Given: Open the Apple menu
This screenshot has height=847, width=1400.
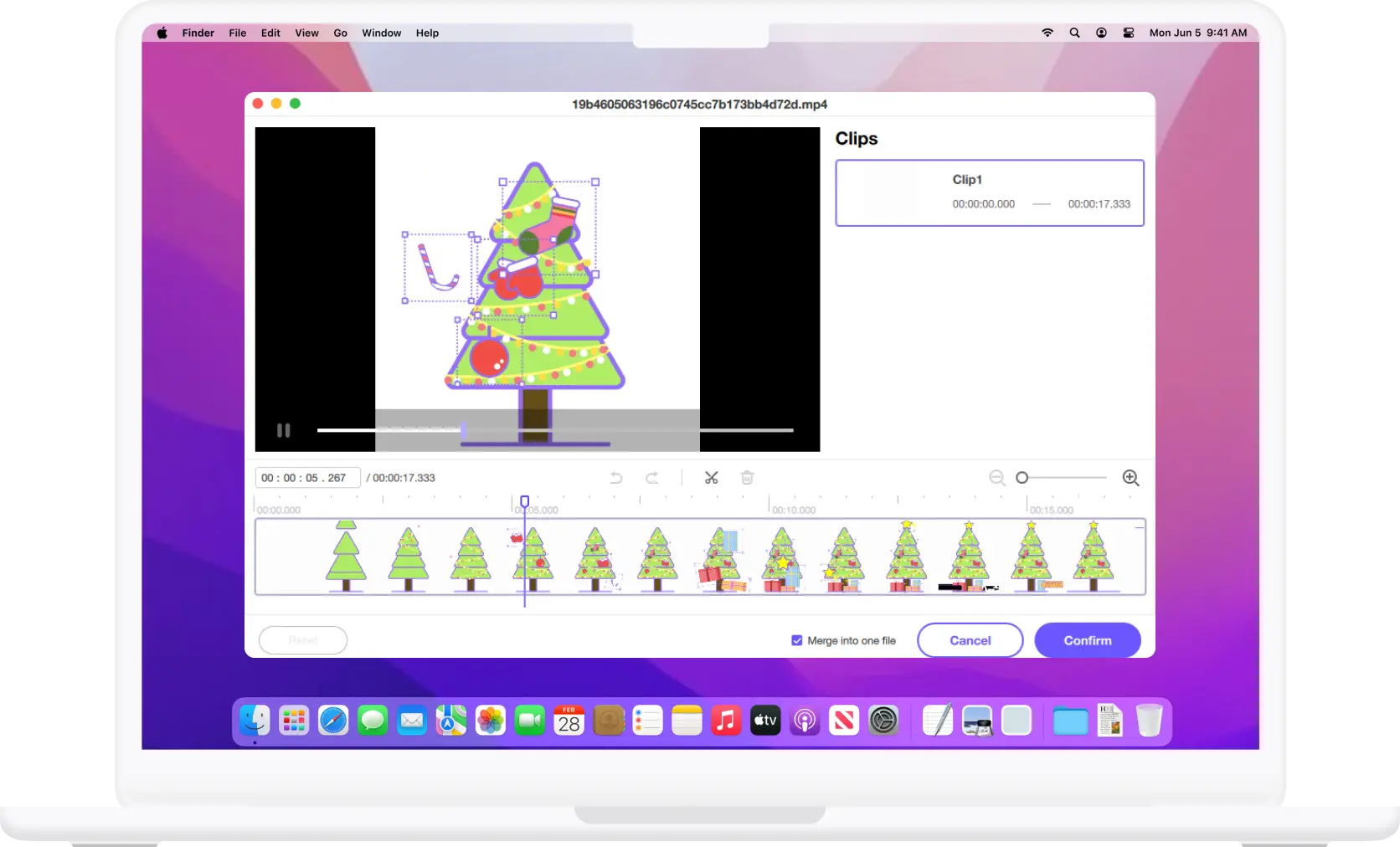Looking at the screenshot, I should pyautogui.click(x=162, y=33).
